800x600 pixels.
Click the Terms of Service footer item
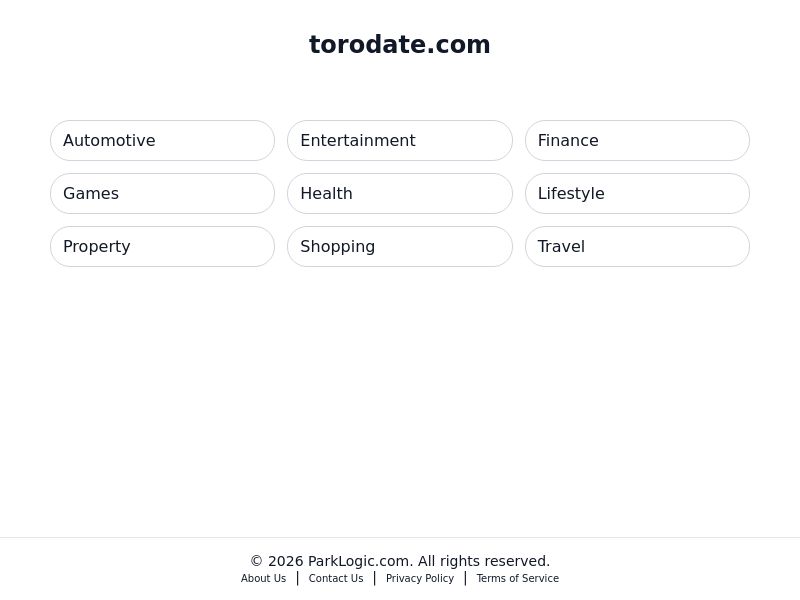point(517,578)
